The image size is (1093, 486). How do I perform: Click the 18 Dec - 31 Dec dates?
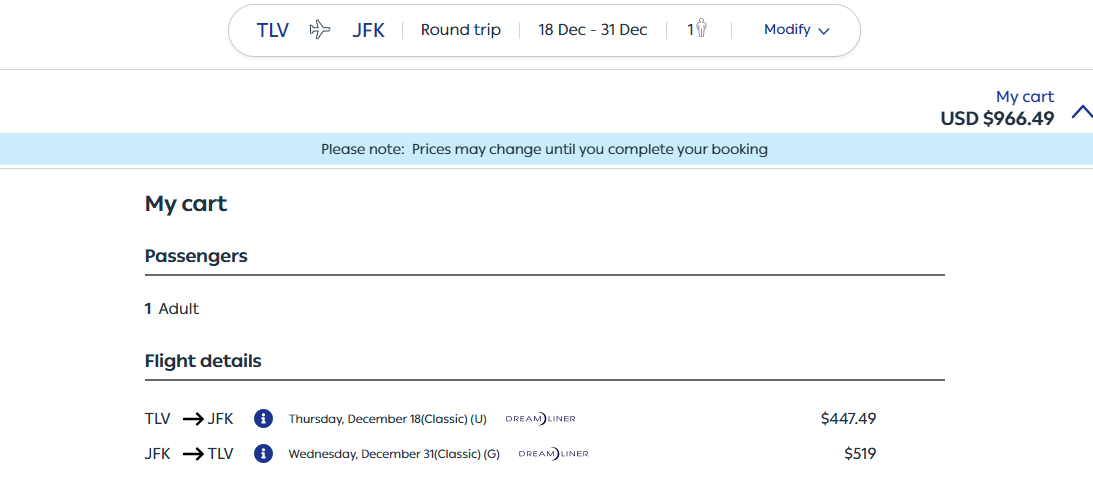[593, 30]
